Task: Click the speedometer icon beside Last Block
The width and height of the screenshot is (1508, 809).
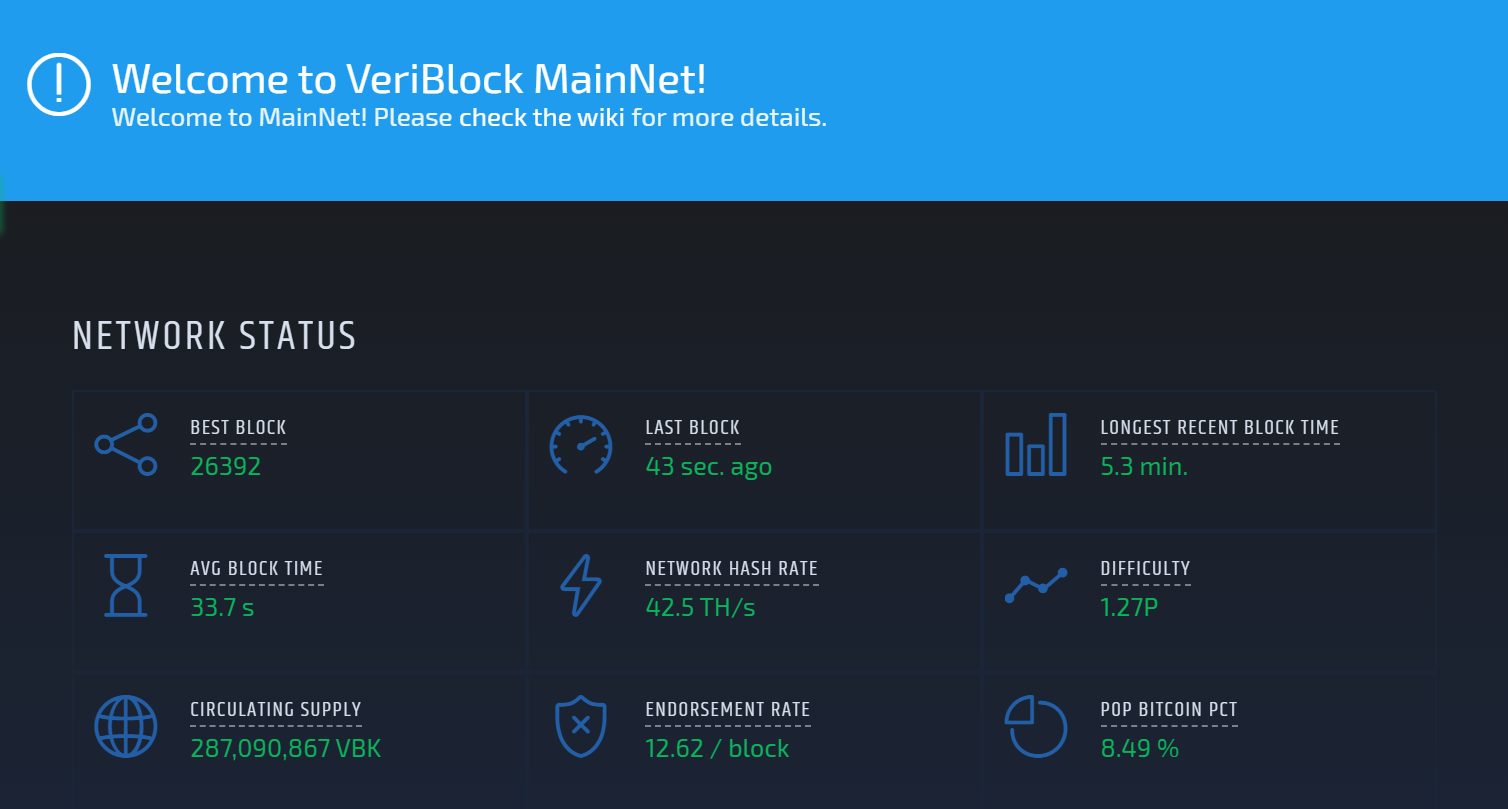Action: click(580, 444)
